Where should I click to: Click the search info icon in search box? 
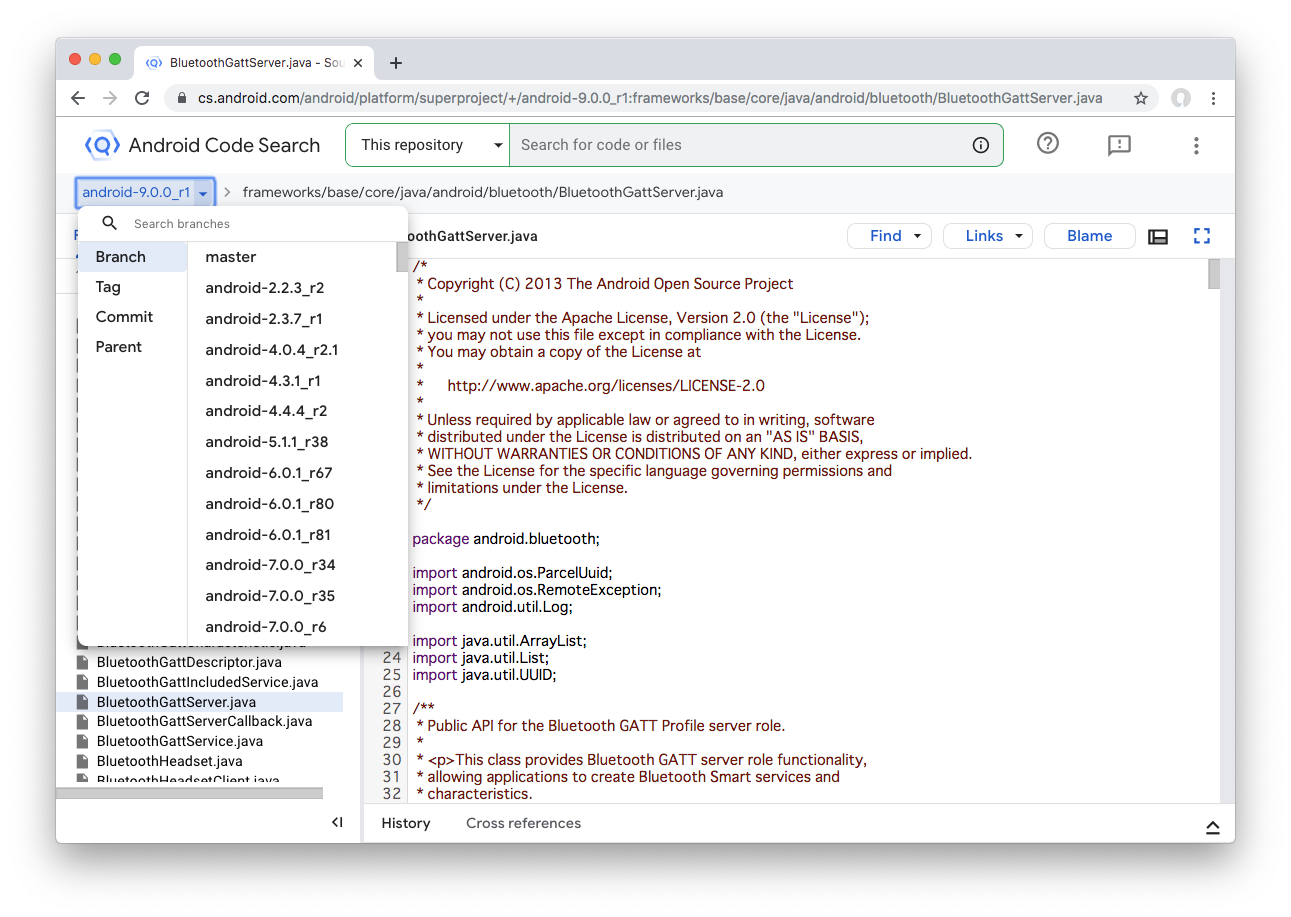(981, 145)
